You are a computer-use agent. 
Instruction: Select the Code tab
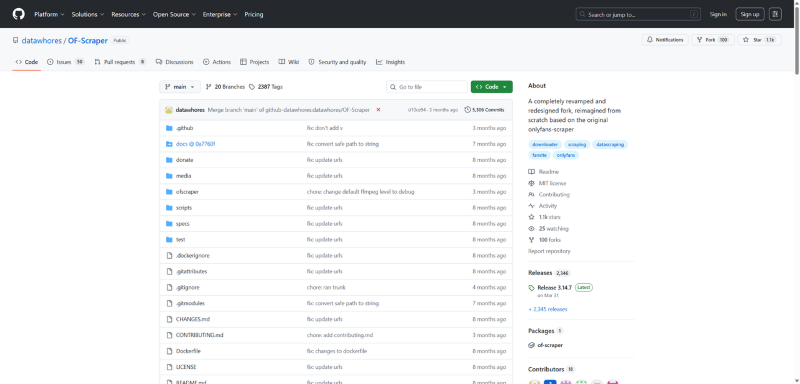point(27,62)
